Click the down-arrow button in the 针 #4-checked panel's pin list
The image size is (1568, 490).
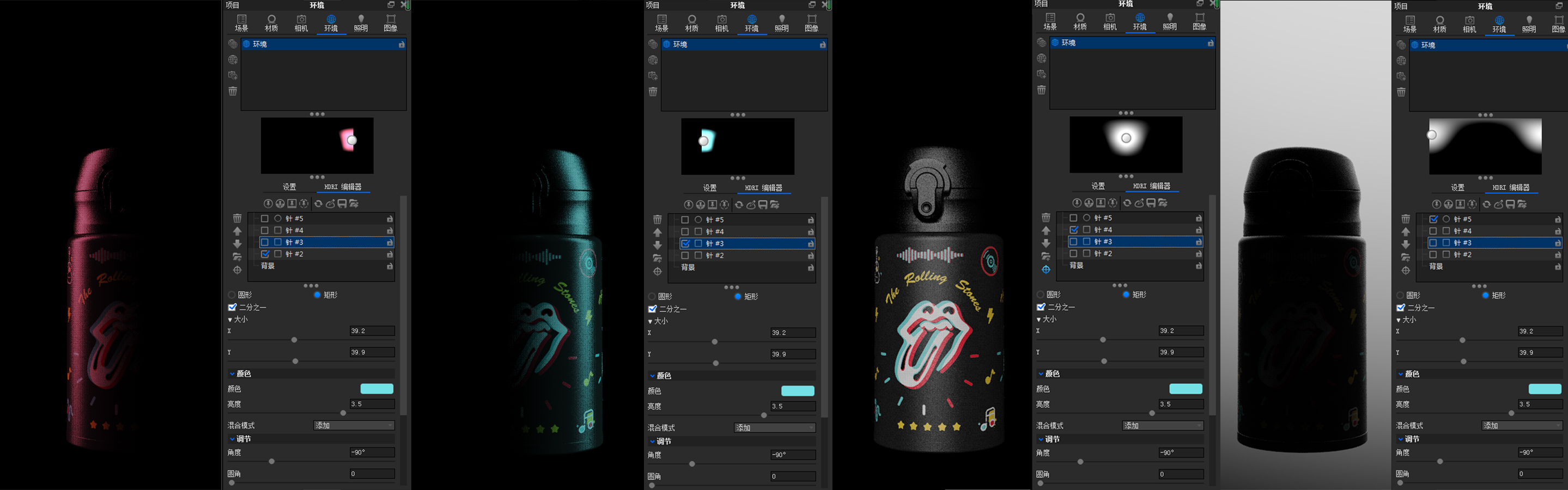(1046, 243)
